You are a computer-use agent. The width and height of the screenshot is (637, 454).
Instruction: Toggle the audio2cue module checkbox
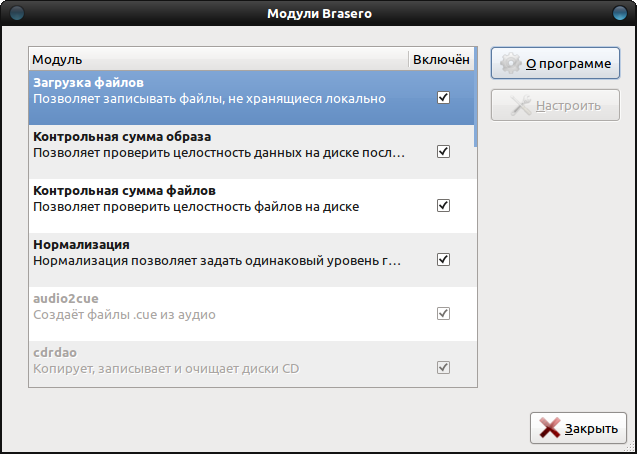click(443, 313)
